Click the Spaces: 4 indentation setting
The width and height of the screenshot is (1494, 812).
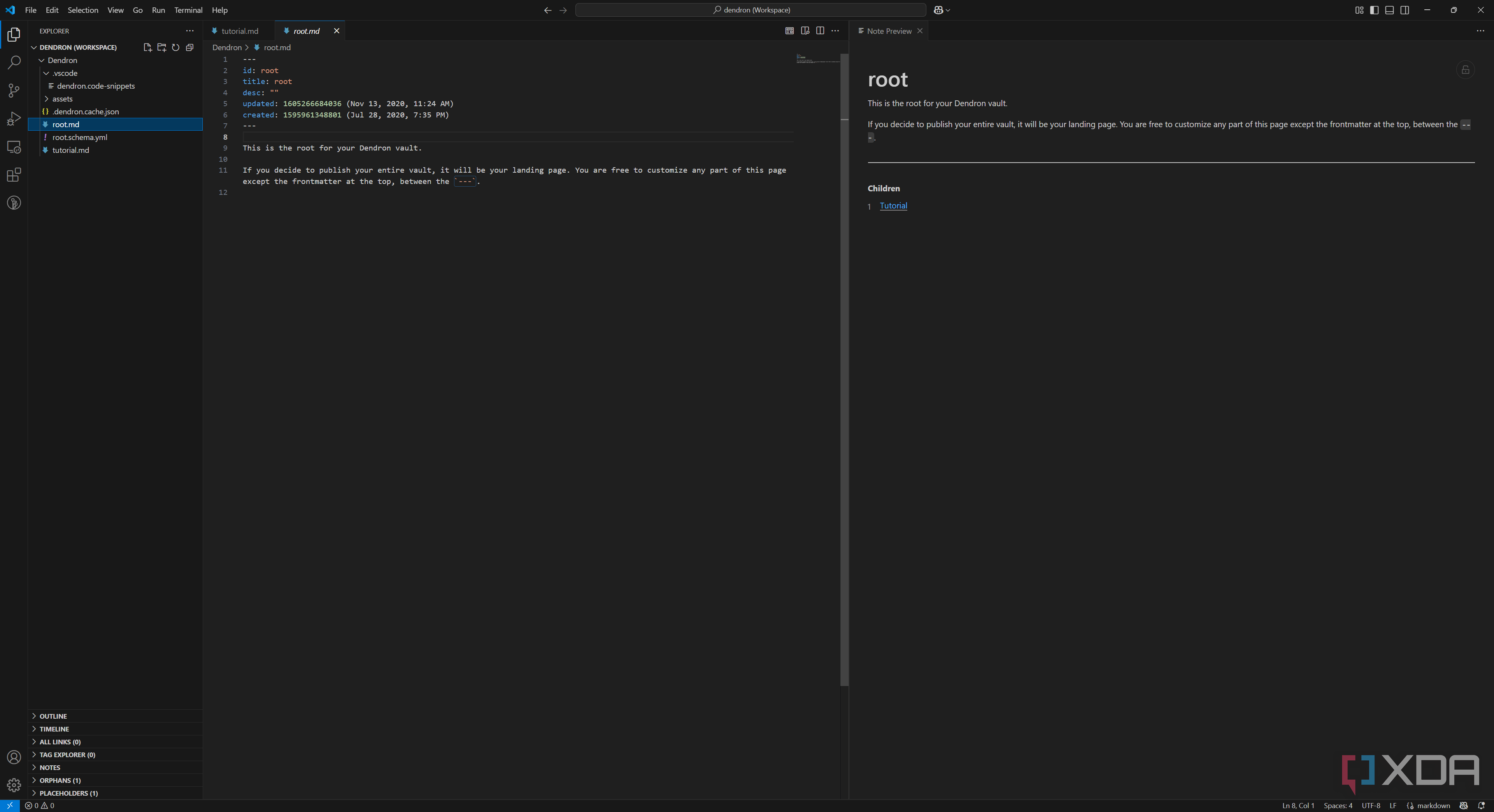1338,806
